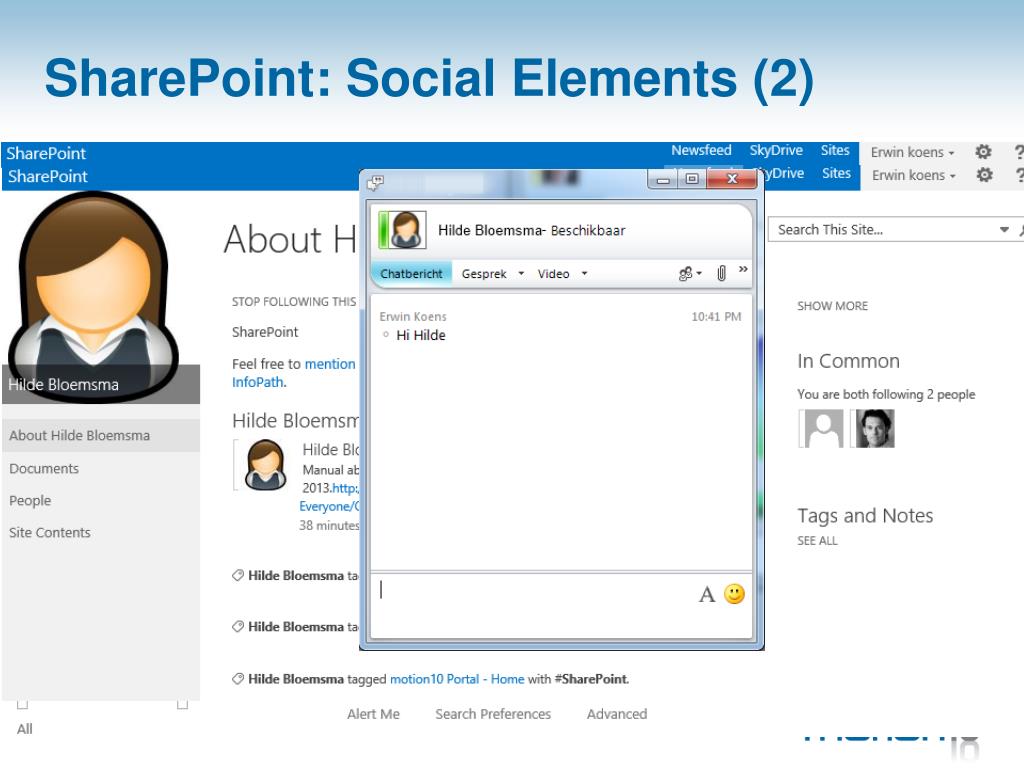Click the conversation icon in chat window title bar

[376, 182]
